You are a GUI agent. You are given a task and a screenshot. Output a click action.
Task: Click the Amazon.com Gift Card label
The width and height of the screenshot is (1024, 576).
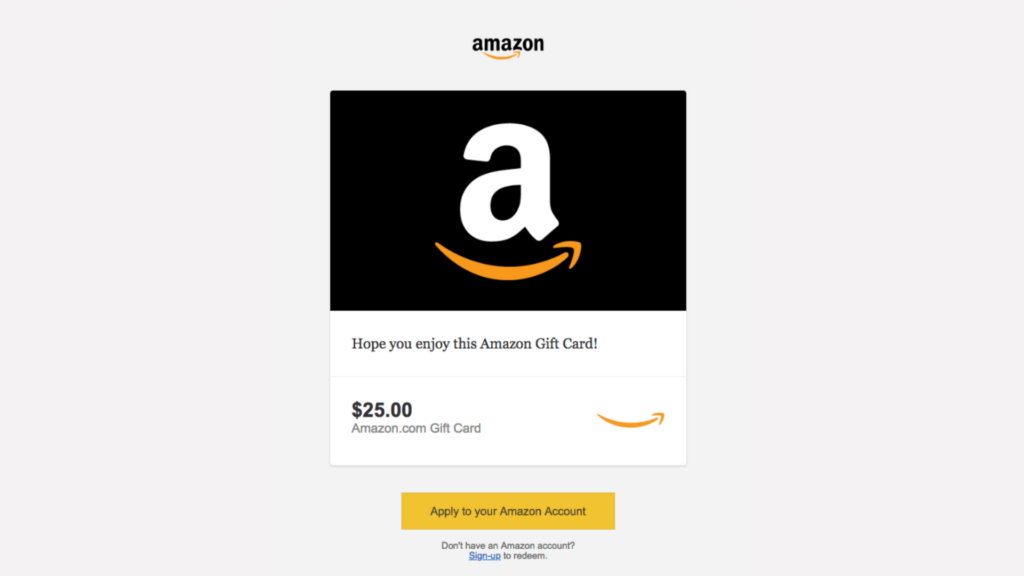click(416, 428)
